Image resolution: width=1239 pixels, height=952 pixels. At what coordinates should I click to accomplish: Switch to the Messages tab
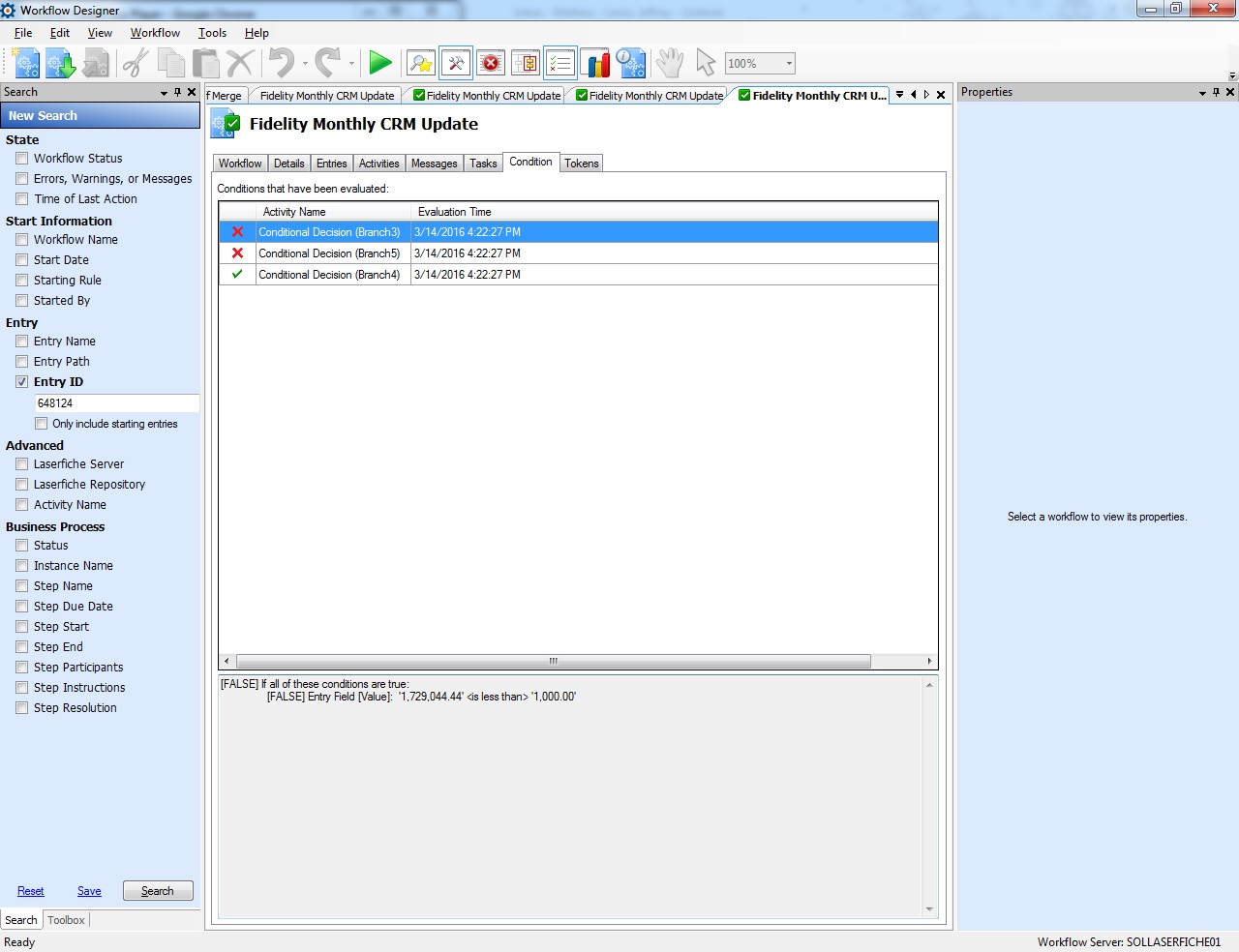point(434,164)
